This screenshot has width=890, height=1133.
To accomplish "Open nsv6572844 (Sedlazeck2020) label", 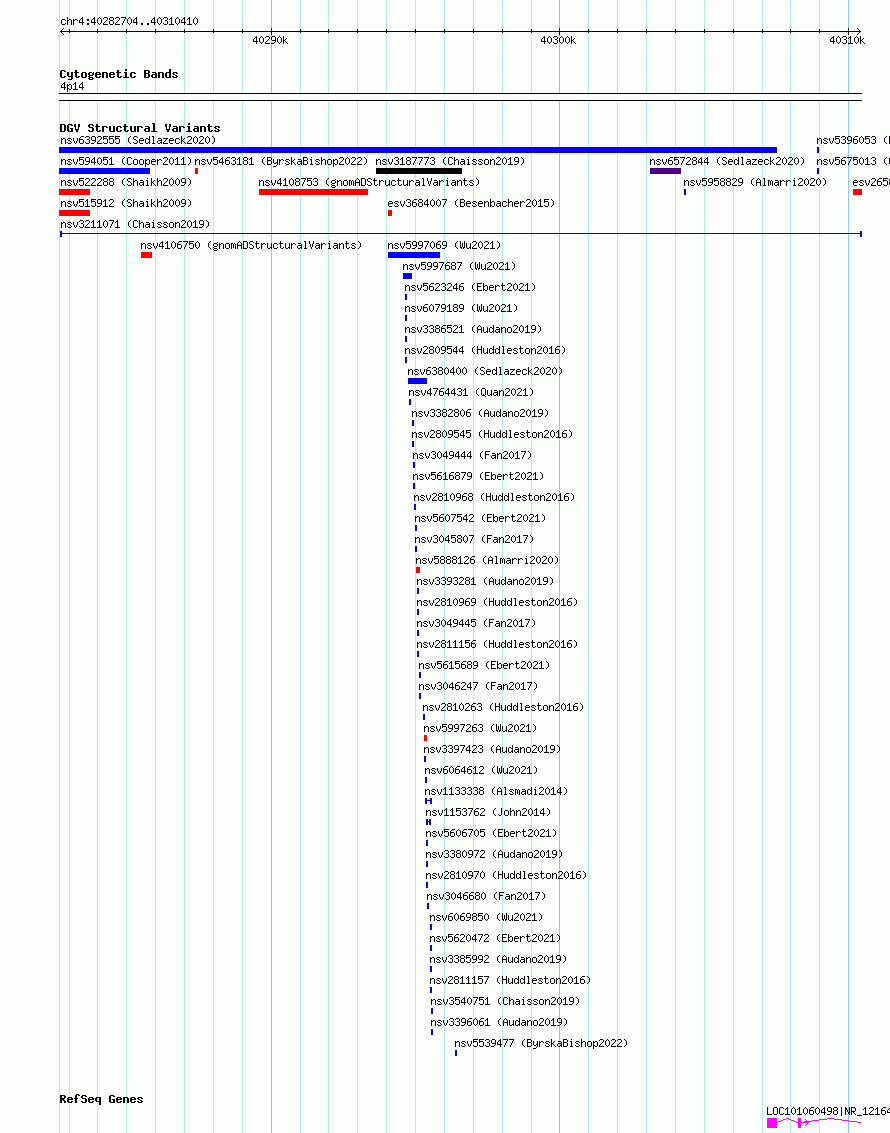I will [727, 161].
